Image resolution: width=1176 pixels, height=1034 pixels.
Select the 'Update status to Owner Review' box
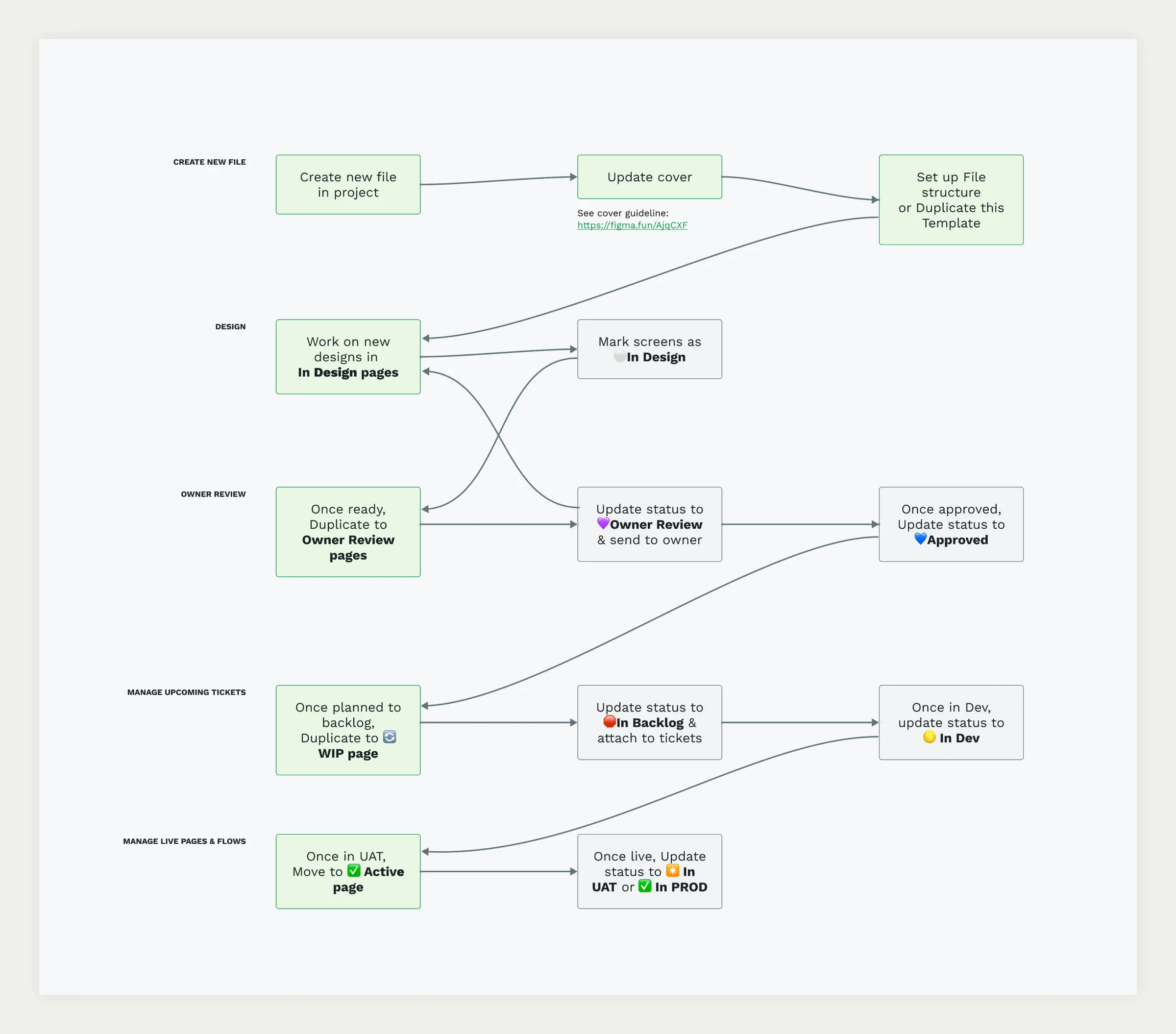[650, 524]
